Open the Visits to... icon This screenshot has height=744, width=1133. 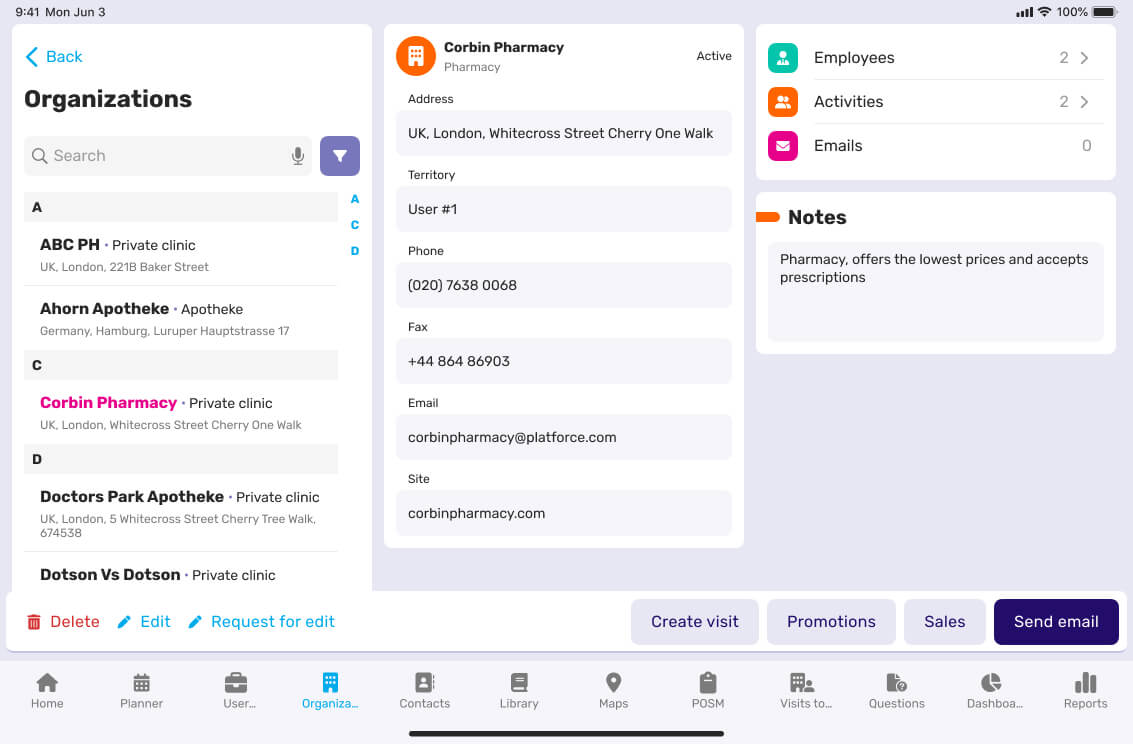click(802, 683)
